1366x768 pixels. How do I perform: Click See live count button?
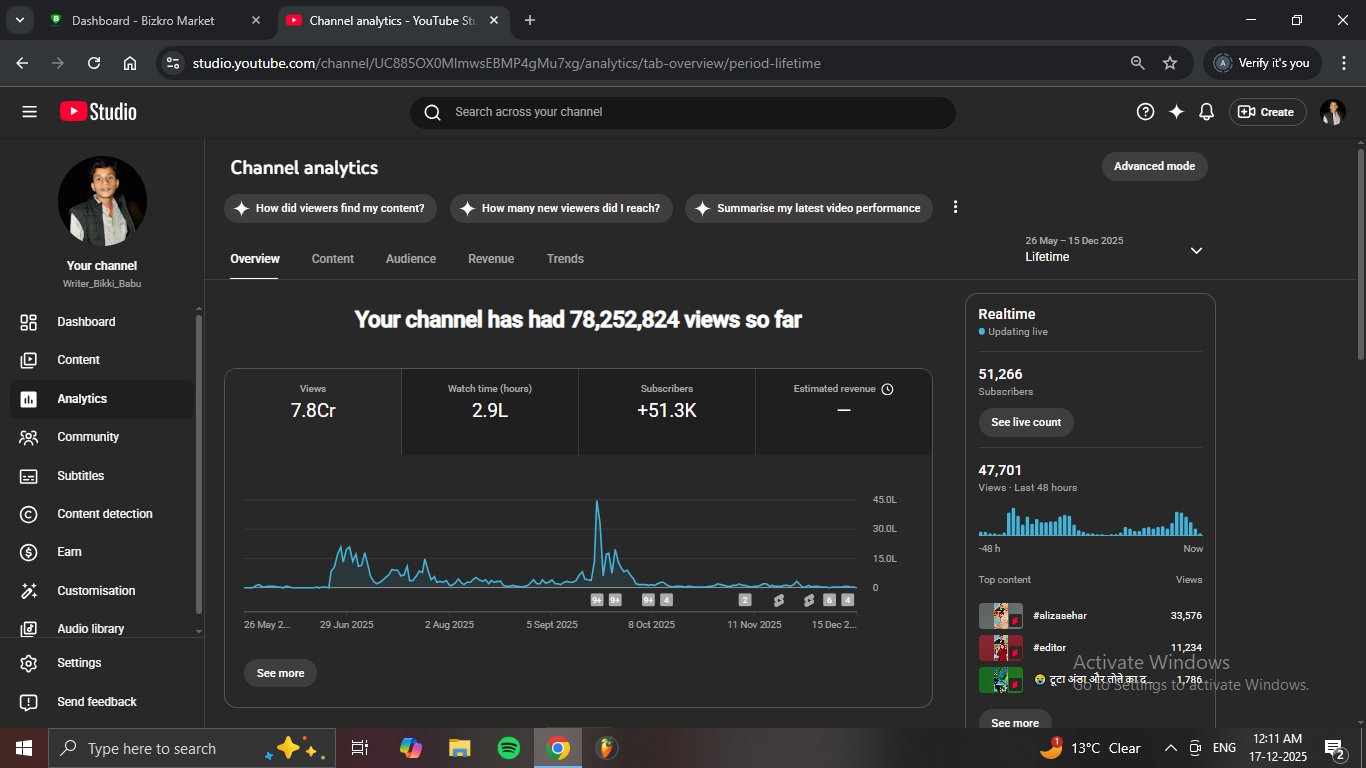[1026, 422]
